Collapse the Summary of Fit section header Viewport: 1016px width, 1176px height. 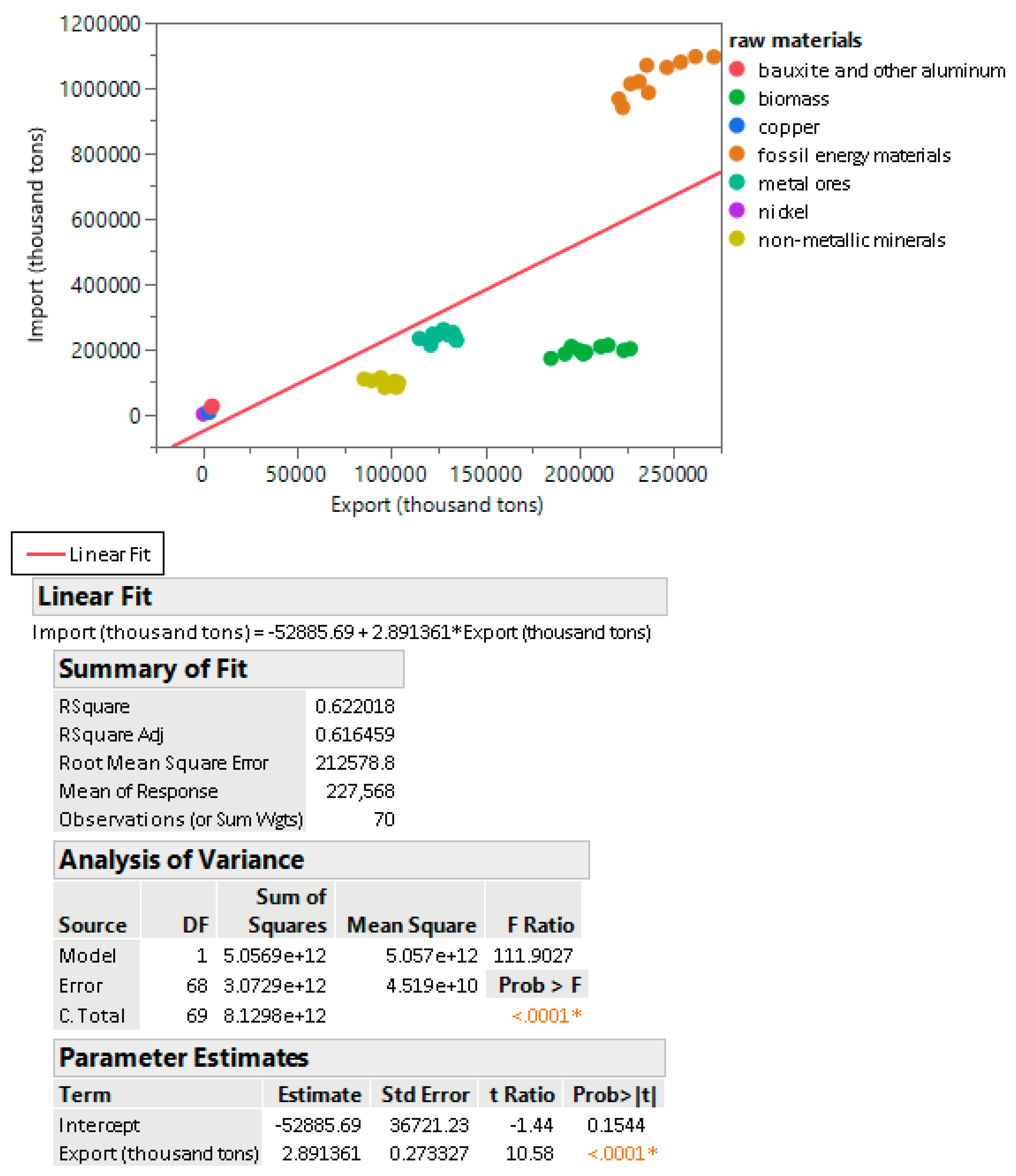click(x=229, y=669)
